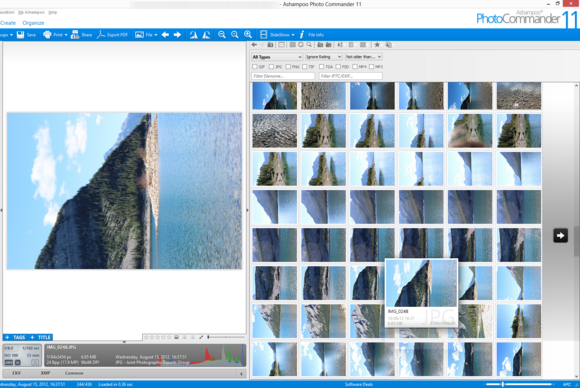Adjust thumbnail size slider in status bar

tap(519, 384)
